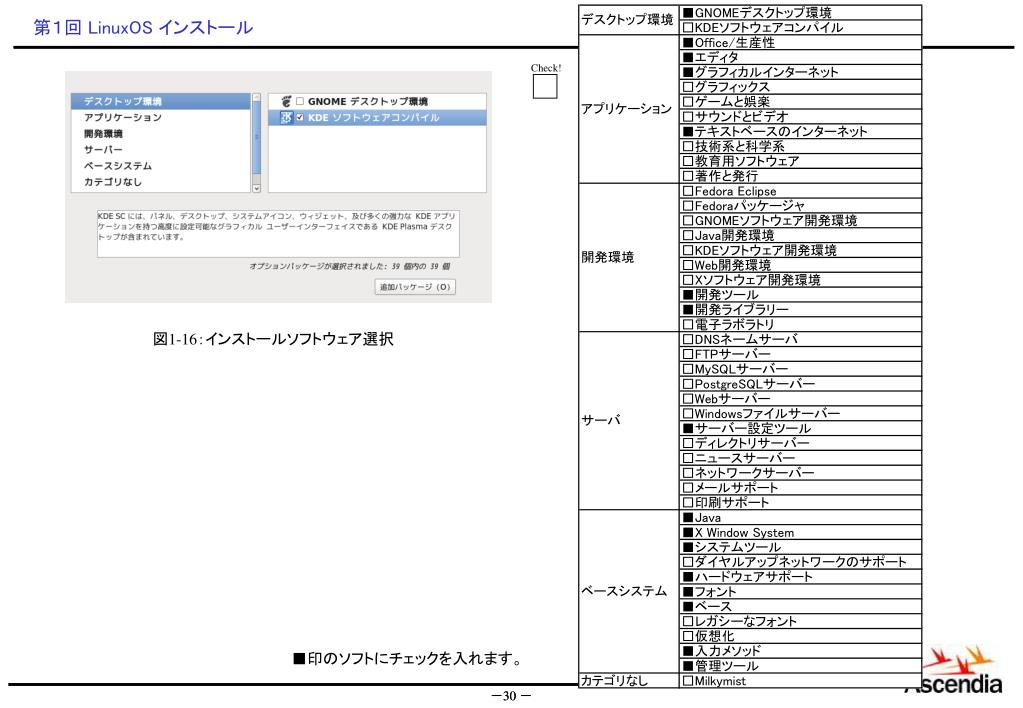Image resolution: width=1023 pixels, height=708 pixels.
Task: Click table row ■テキストベースのインターネット
Action: pyautogui.click(x=801, y=131)
